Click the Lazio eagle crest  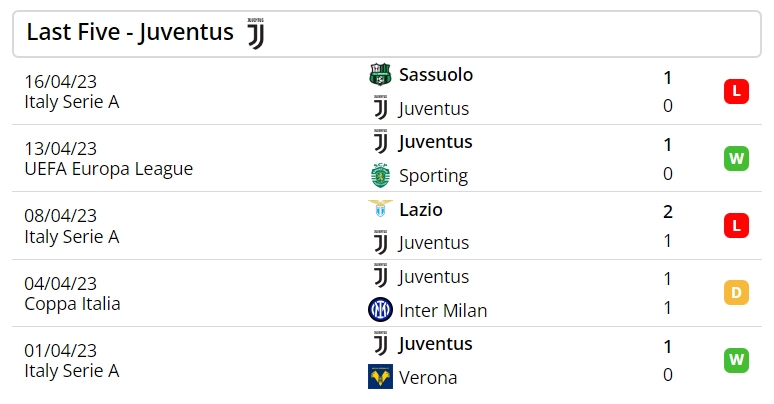coord(380,209)
